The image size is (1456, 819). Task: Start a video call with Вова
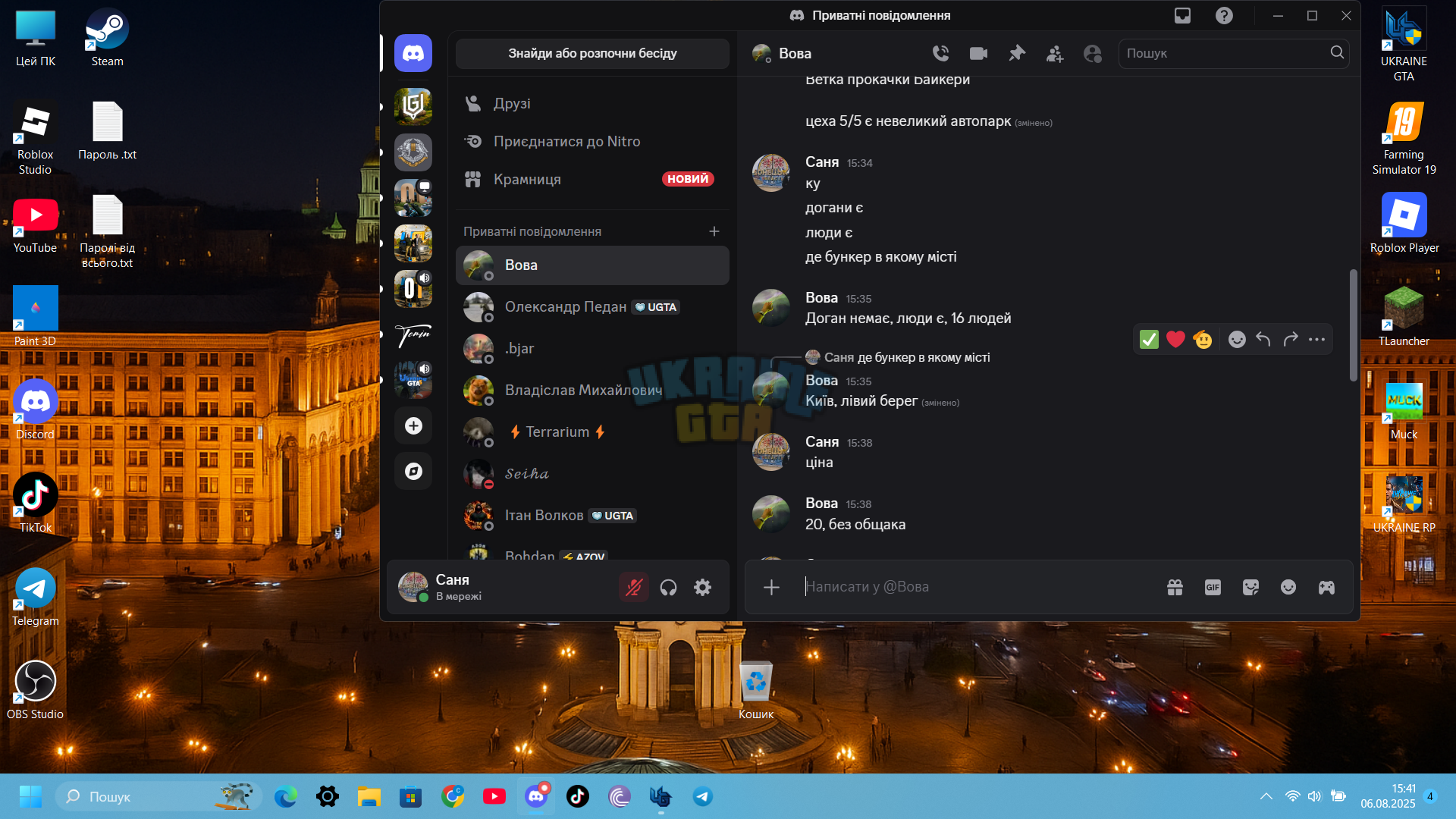978,53
